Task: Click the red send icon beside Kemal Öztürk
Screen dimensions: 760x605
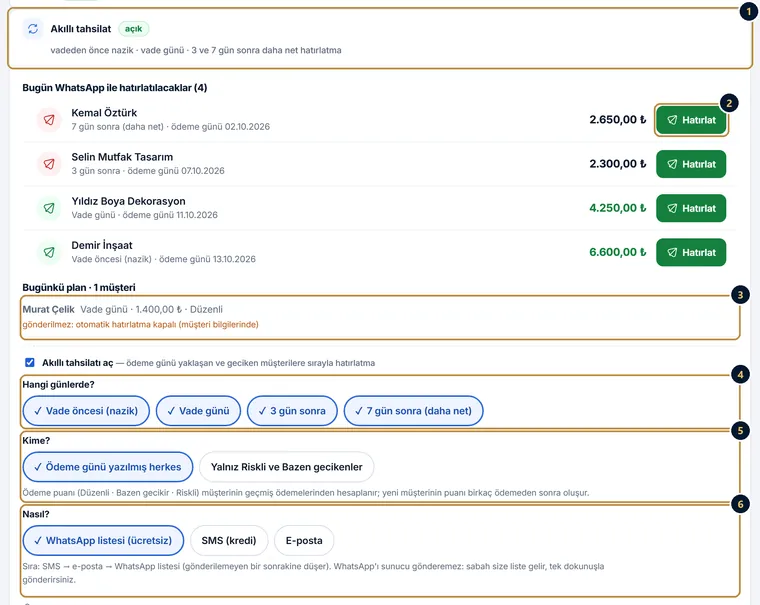Action: click(x=49, y=120)
